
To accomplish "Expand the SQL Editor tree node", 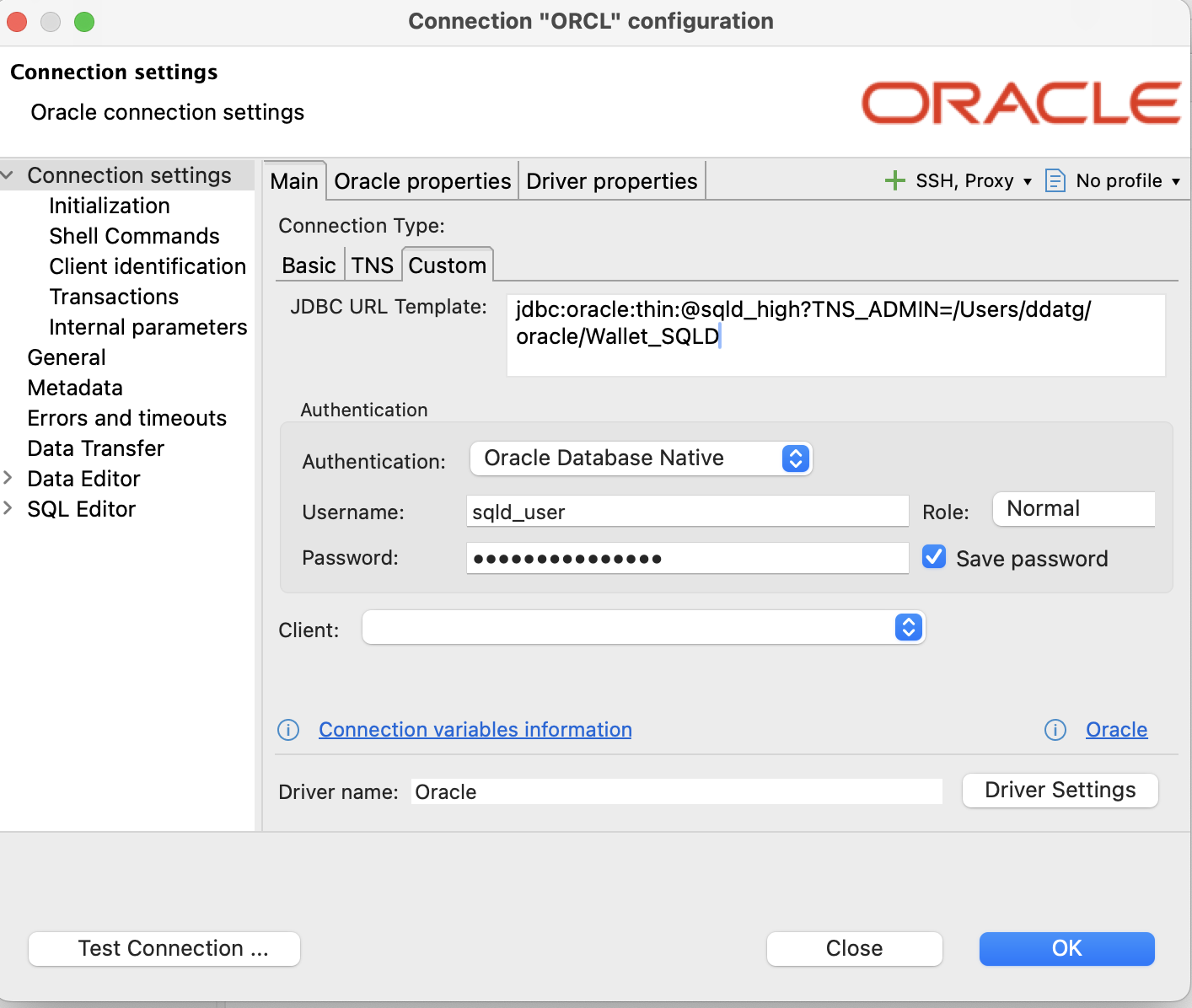I will click(8, 508).
